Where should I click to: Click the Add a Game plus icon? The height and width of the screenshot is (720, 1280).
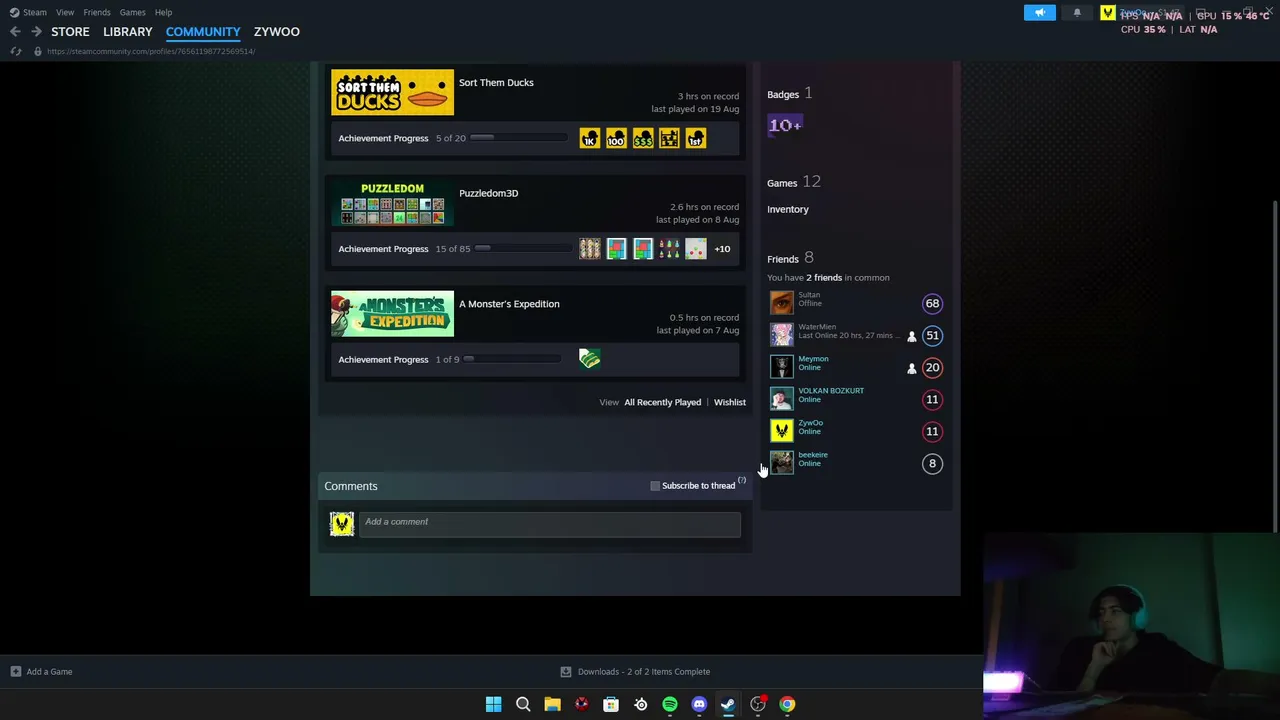pos(15,672)
